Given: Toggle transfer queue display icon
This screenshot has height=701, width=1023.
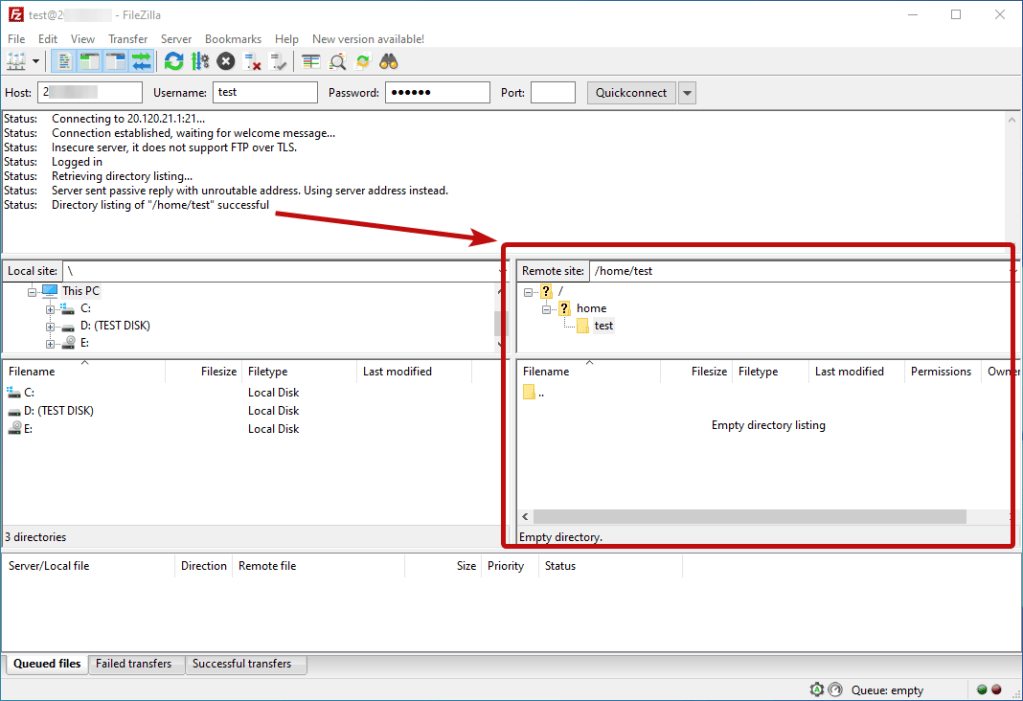Looking at the screenshot, I should tap(141, 62).
